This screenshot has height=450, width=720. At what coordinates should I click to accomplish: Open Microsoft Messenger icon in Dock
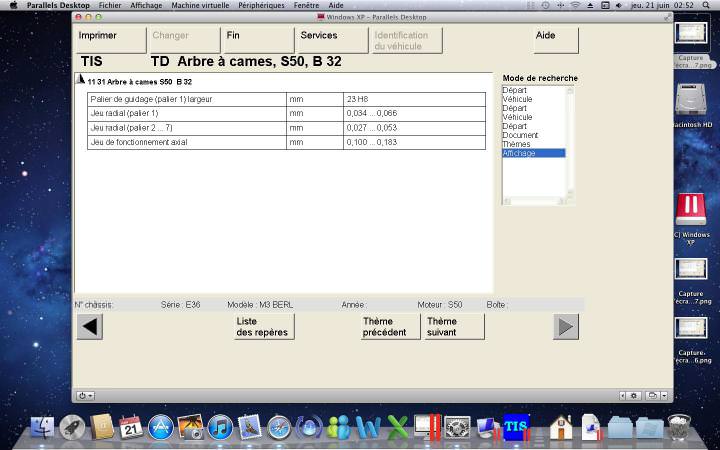point(338,427)
